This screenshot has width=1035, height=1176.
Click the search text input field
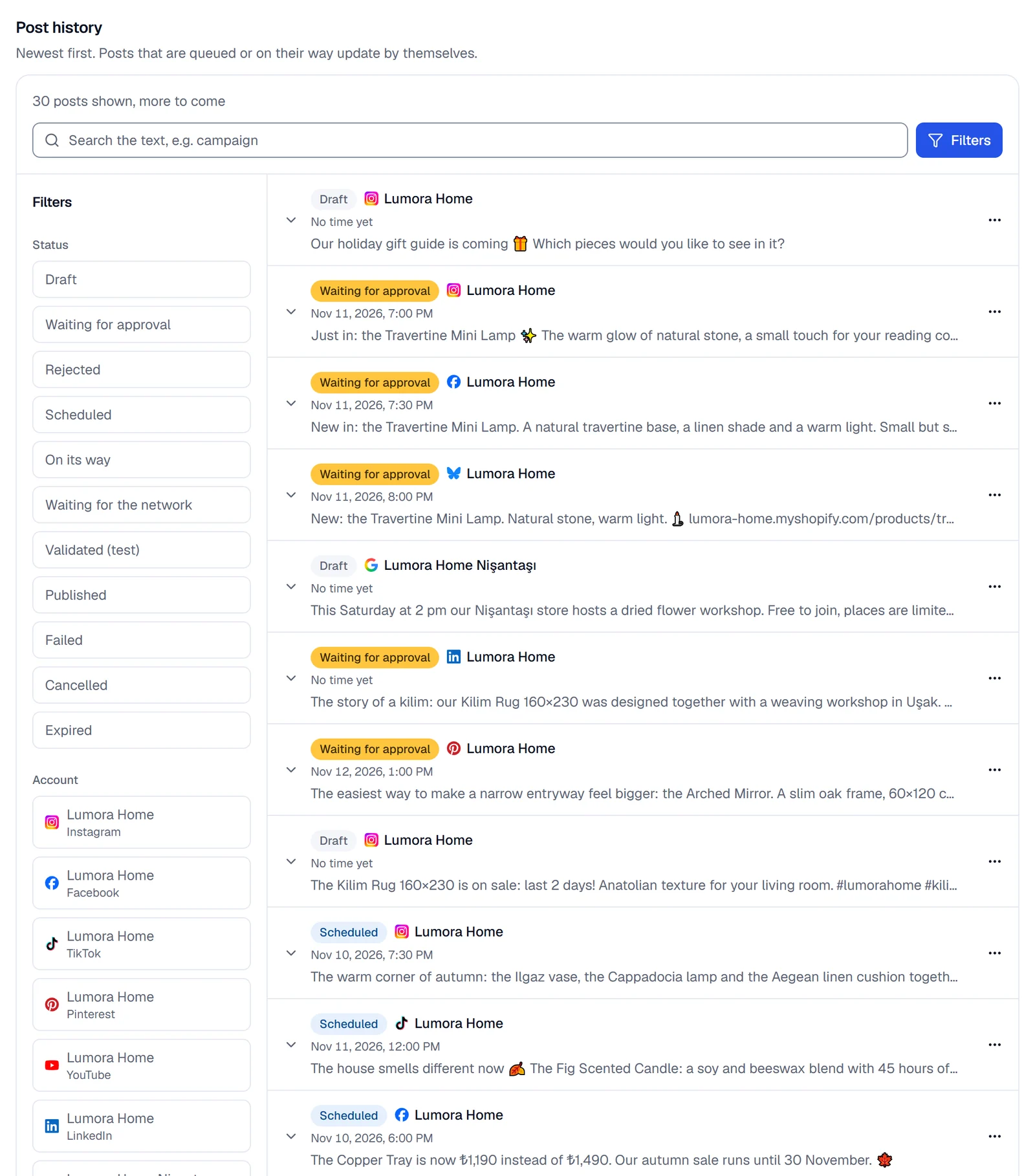(470, 140)
